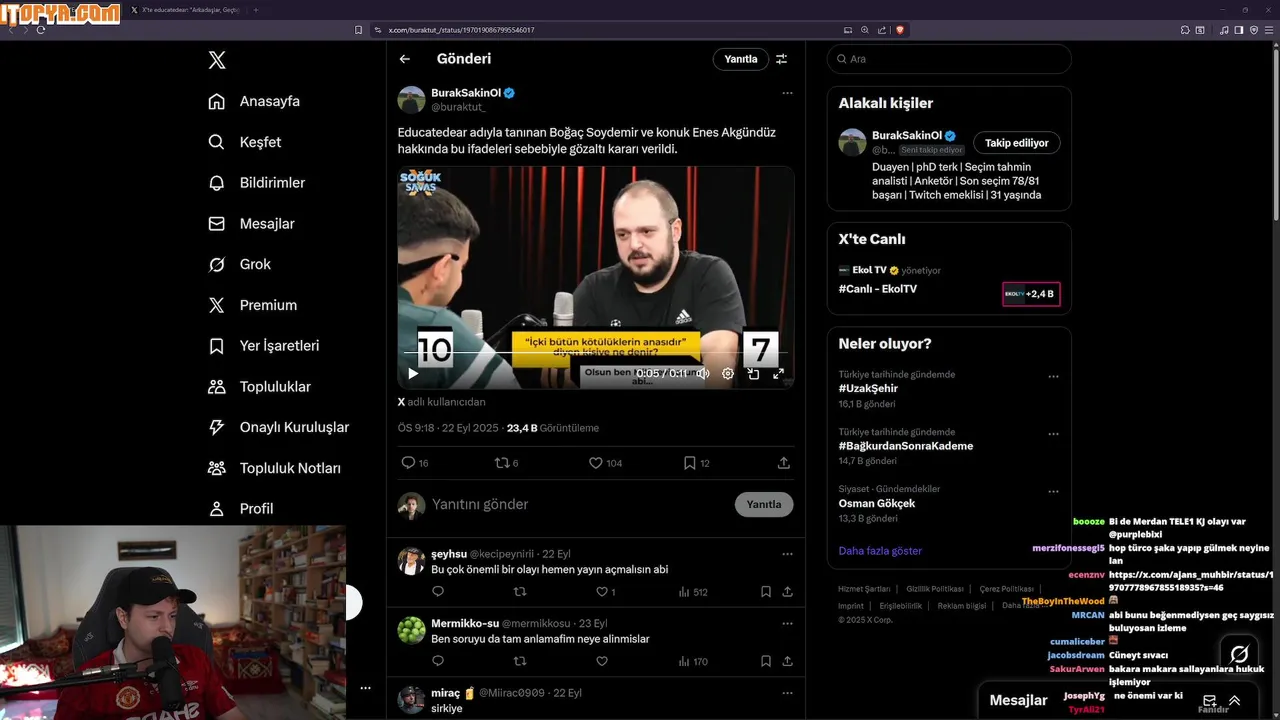View analytics for Mermikko-su's comment, 170

[x=693, y=661]
